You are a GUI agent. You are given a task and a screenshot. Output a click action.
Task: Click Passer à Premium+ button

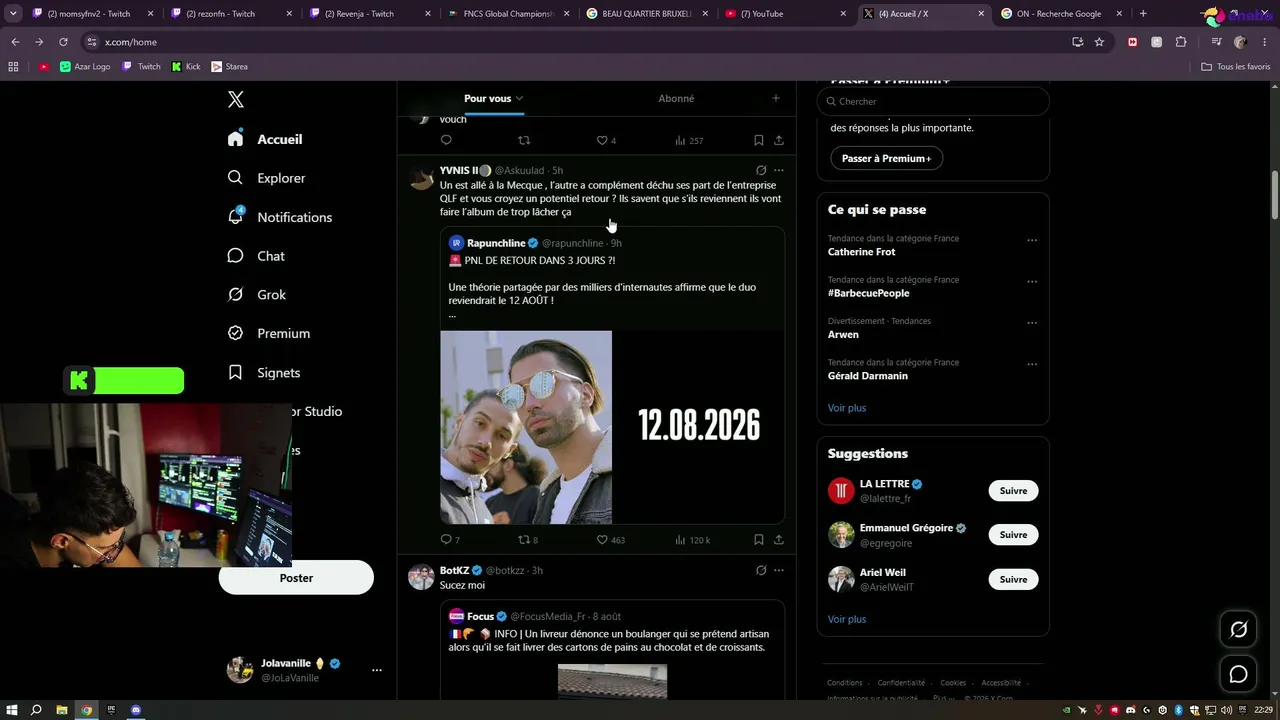click(886, 158)
